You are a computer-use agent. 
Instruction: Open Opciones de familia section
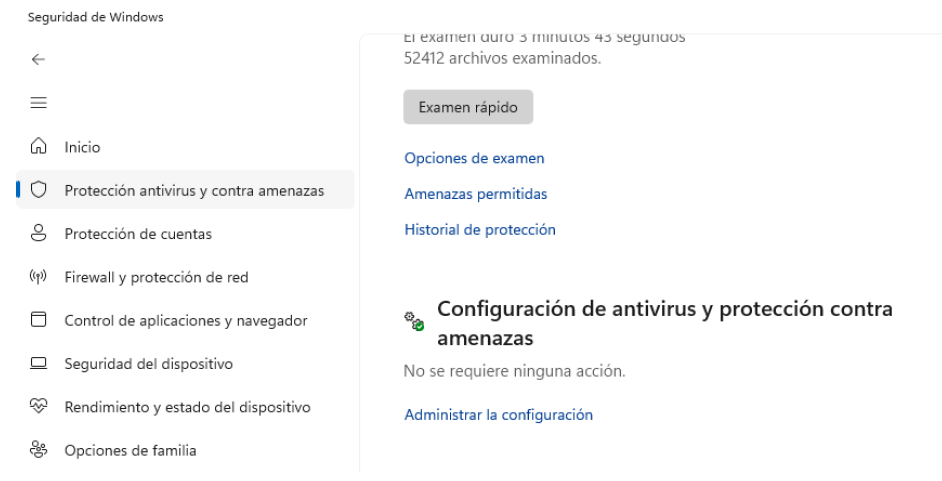pyautogui.click(x=130, y=451)
